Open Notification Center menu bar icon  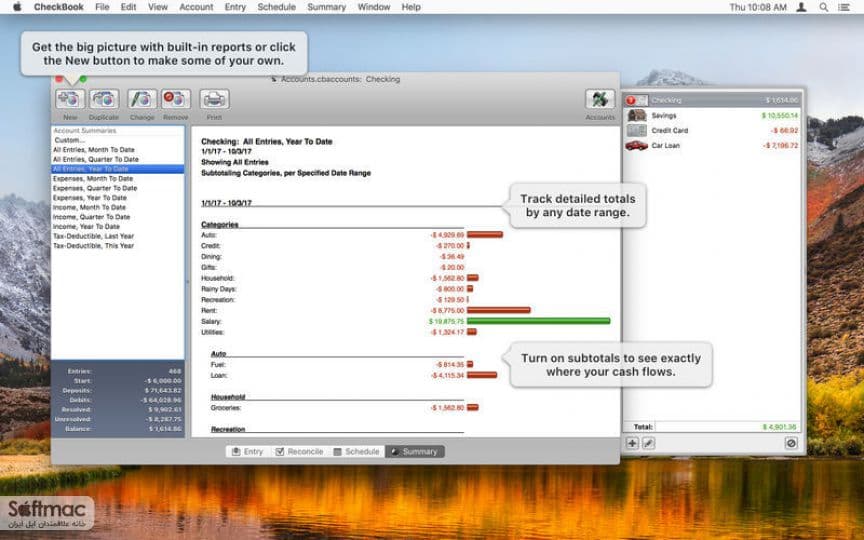[x=844, y=7]
